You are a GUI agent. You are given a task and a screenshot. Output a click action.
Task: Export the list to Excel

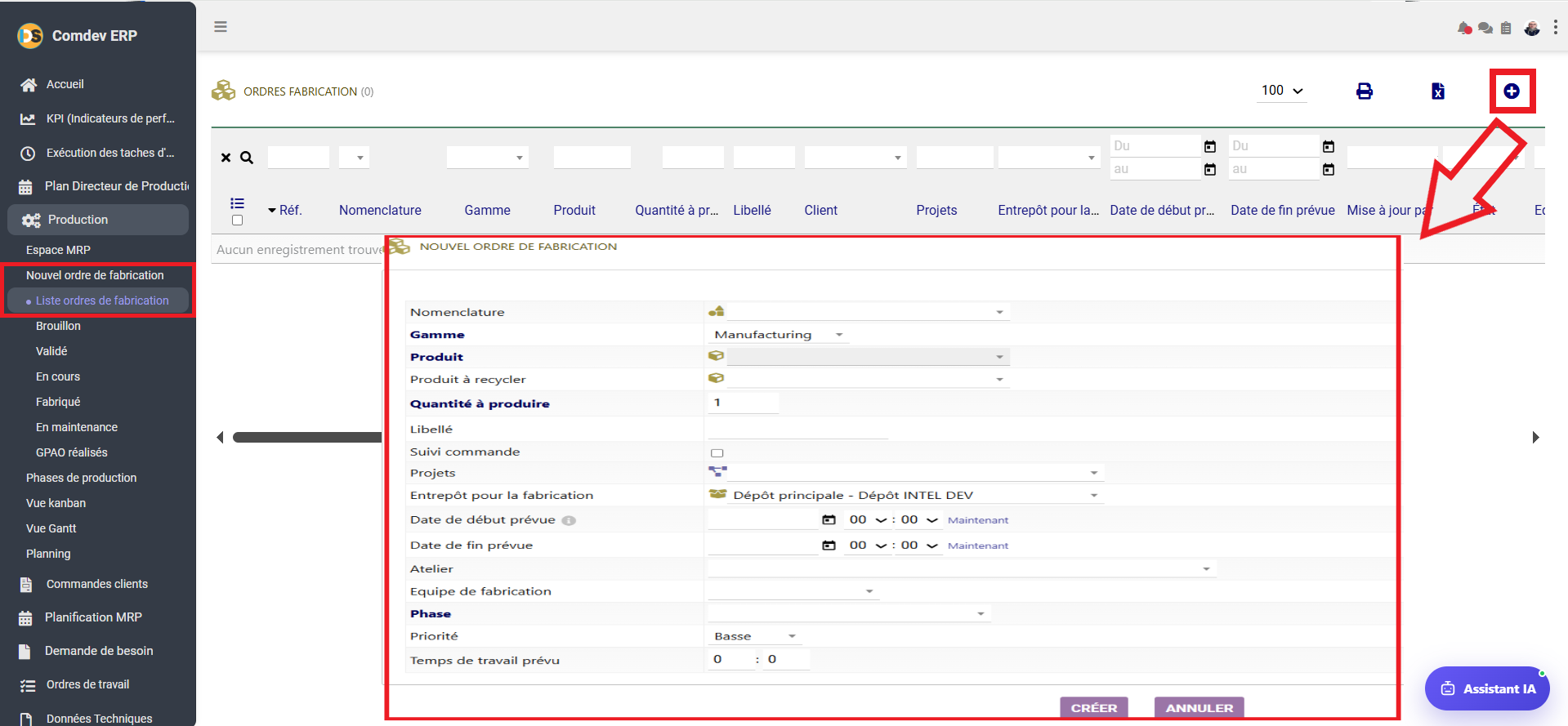tap(1438, 91)
